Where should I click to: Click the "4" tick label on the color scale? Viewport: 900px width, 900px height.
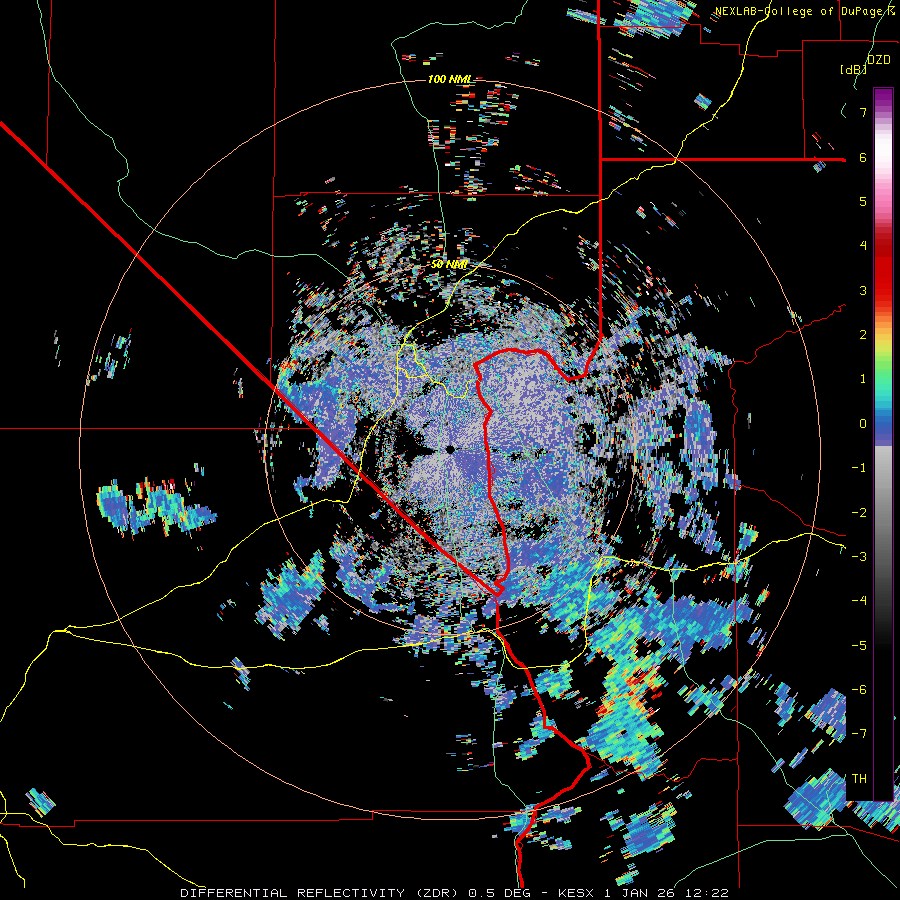tap(863, 246)
